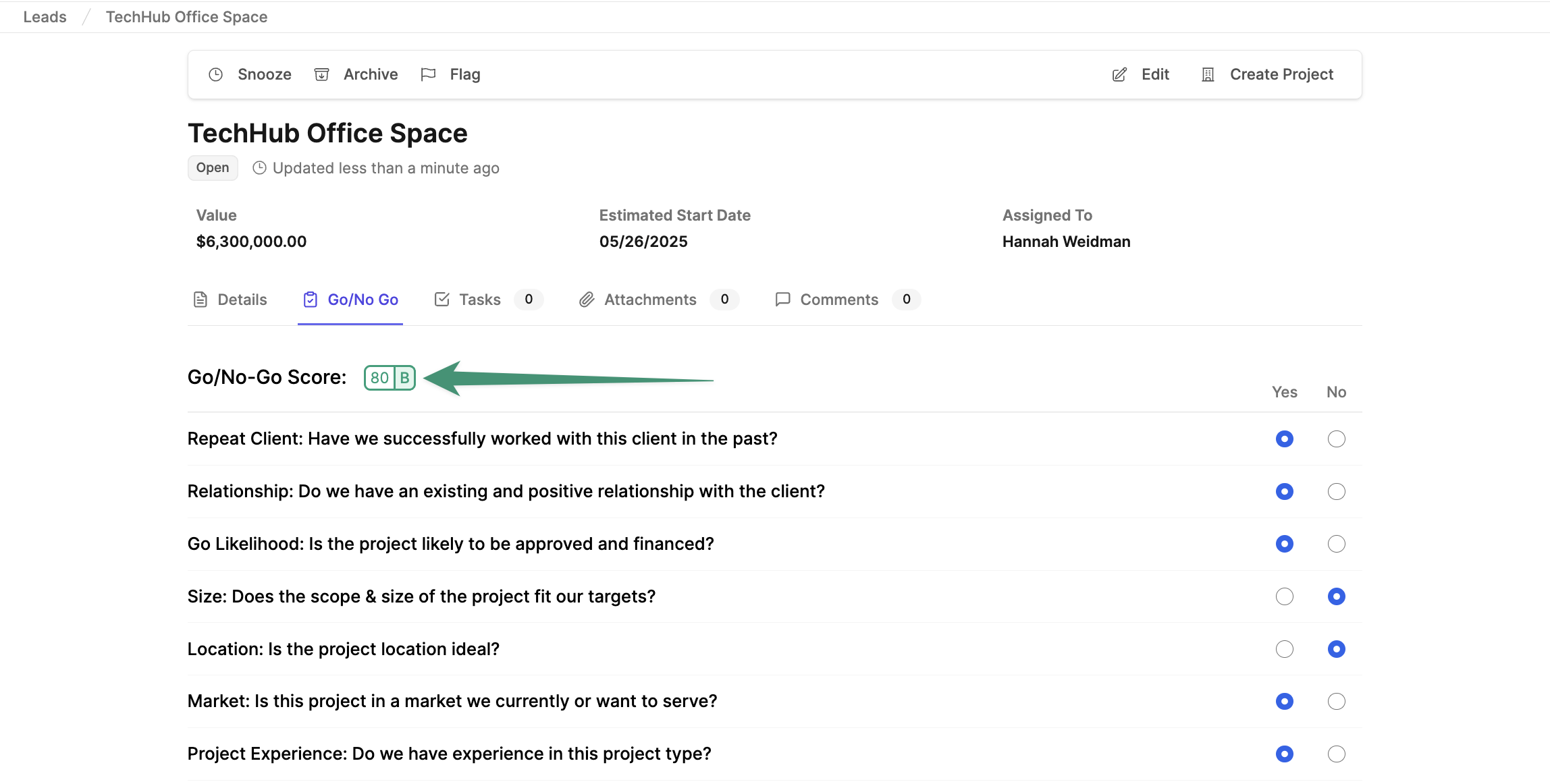Viewport: 1550px width, 784px height.
Task: Click the Attachments paperclip icon
Action: [587, 300]
